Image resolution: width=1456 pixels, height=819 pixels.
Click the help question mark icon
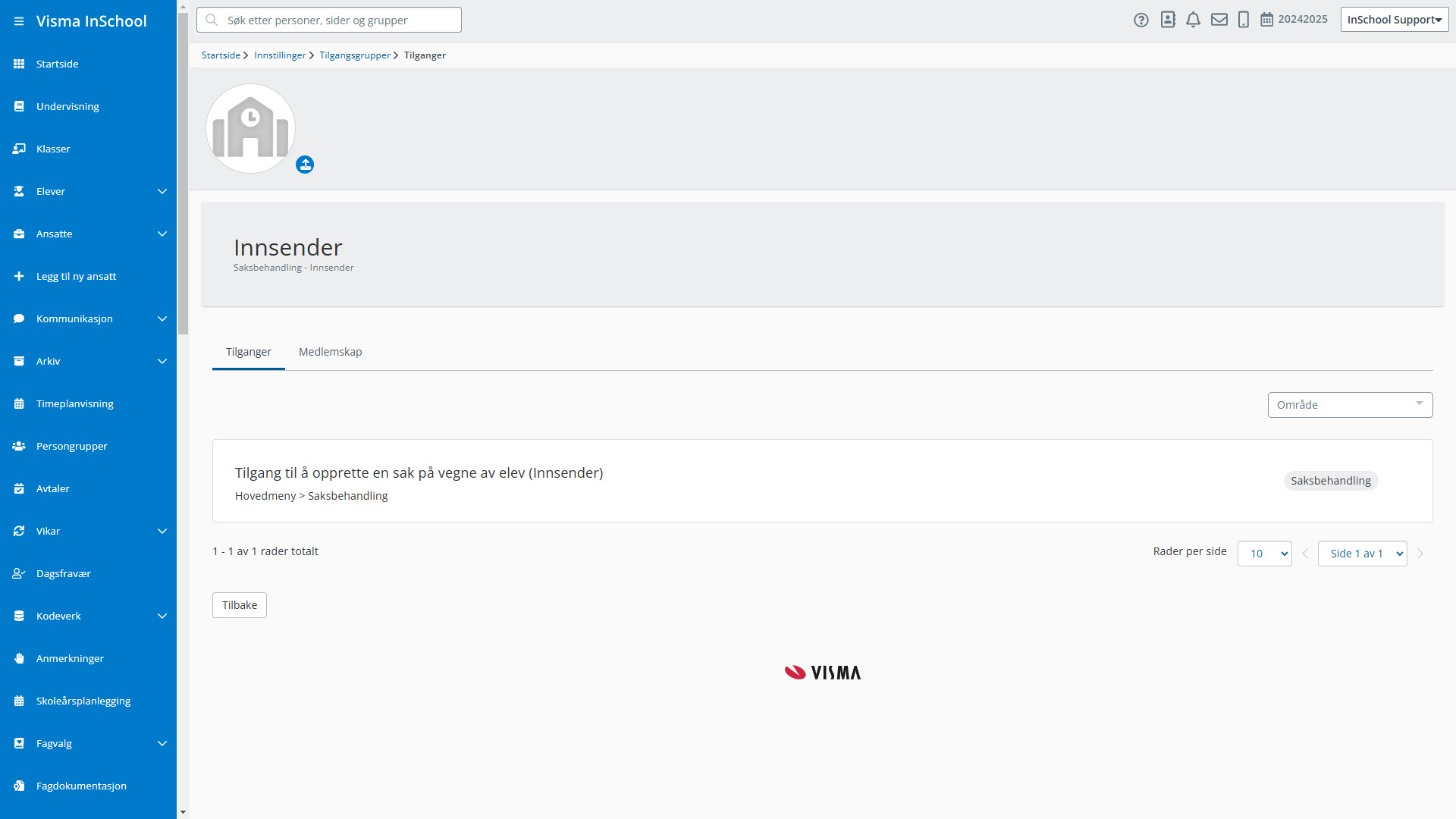(x=1141, y=20)
